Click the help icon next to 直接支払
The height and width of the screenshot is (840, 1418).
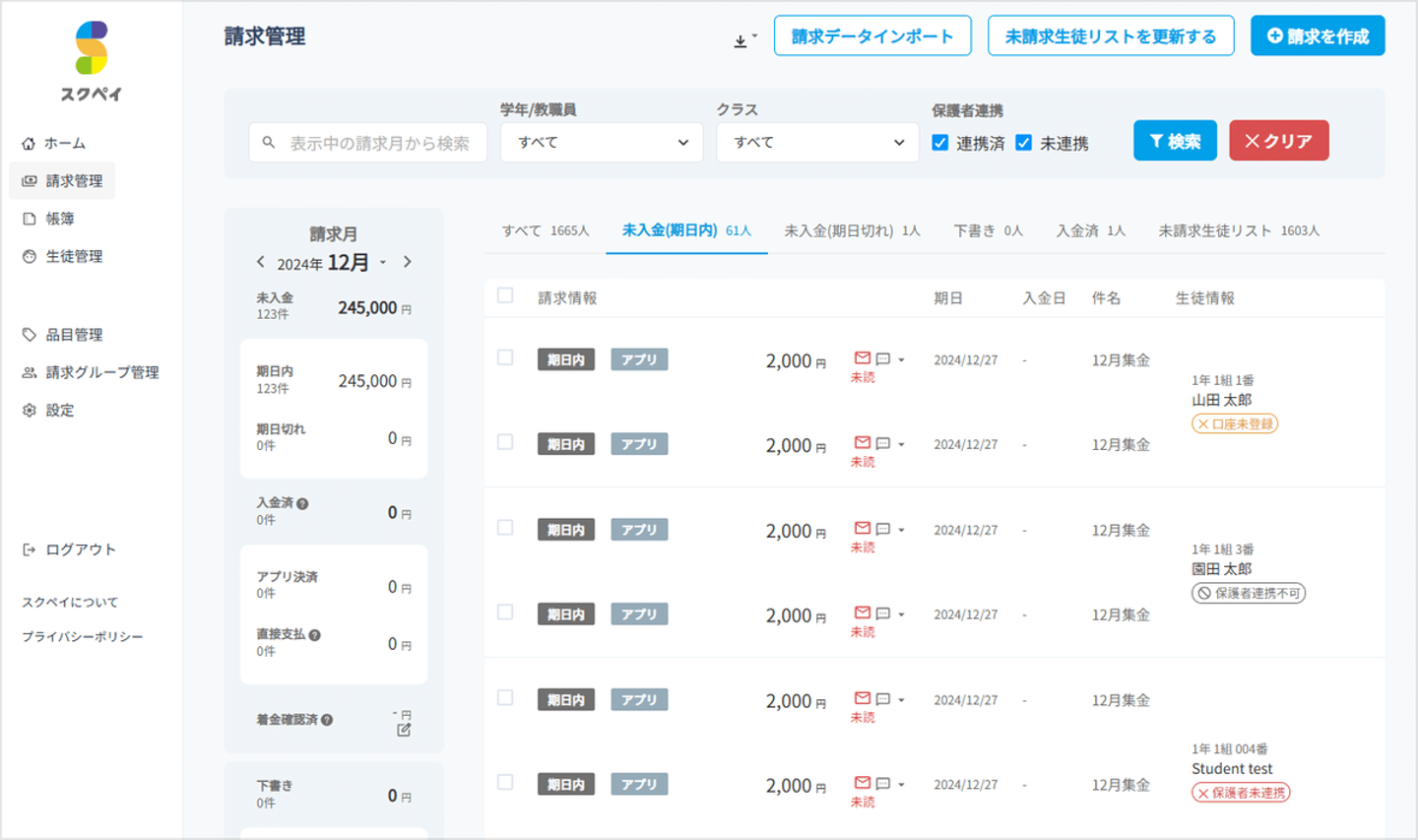tap(314, 635)
